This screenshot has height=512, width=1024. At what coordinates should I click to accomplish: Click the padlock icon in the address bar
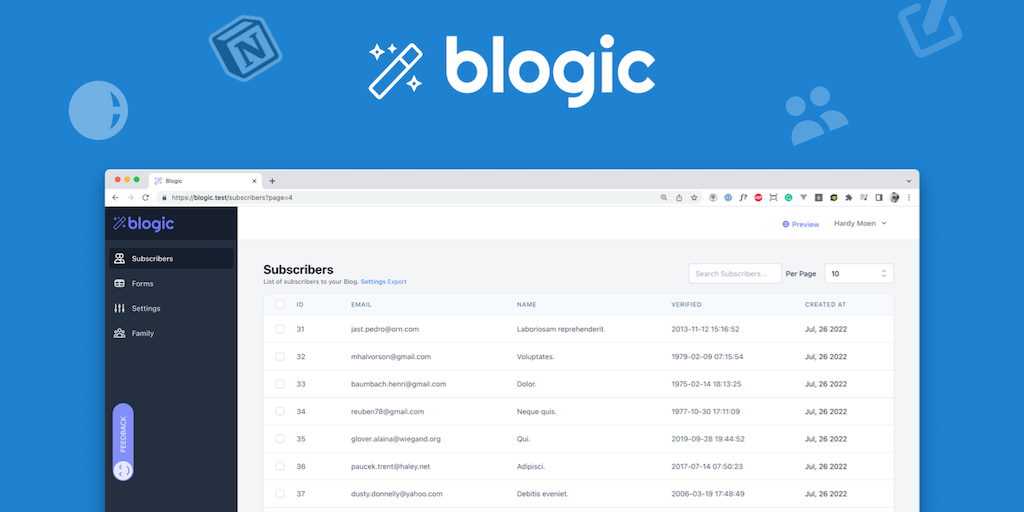click(165, 197)
